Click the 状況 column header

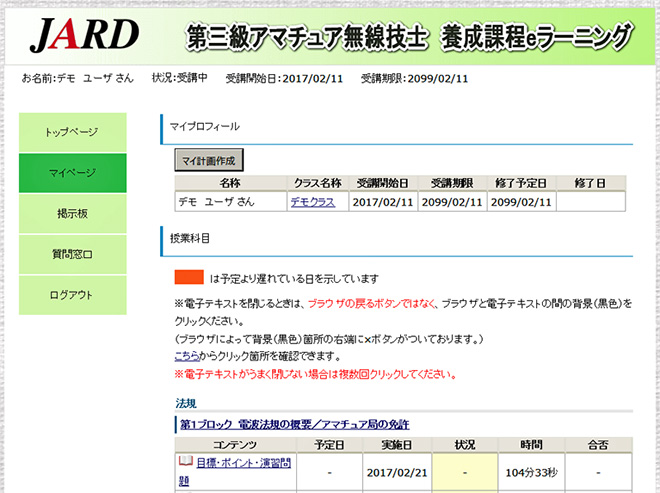pyautogui.click(x=465, y=445)
